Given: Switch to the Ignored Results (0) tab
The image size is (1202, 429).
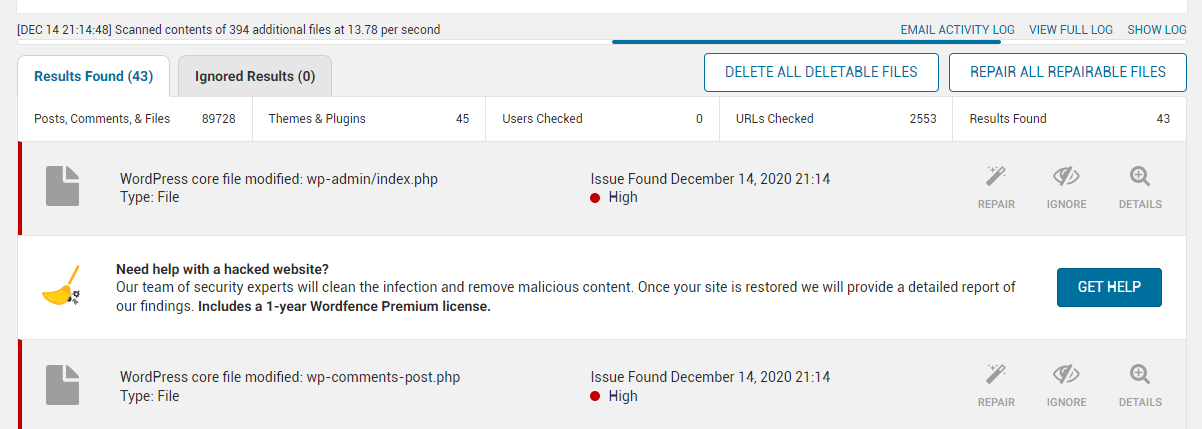Looking at the screenshot, I should 255,76.
